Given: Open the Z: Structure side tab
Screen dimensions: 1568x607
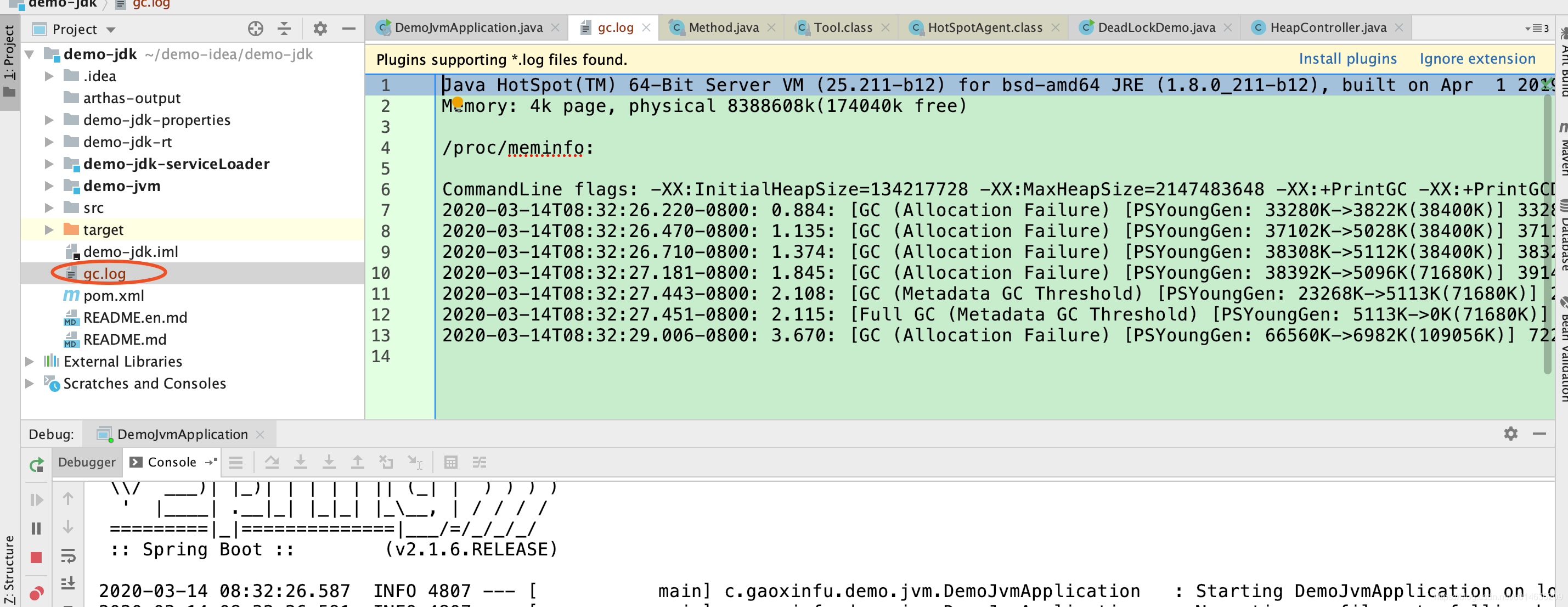Looking at the screenshot, I should point(9,569).
